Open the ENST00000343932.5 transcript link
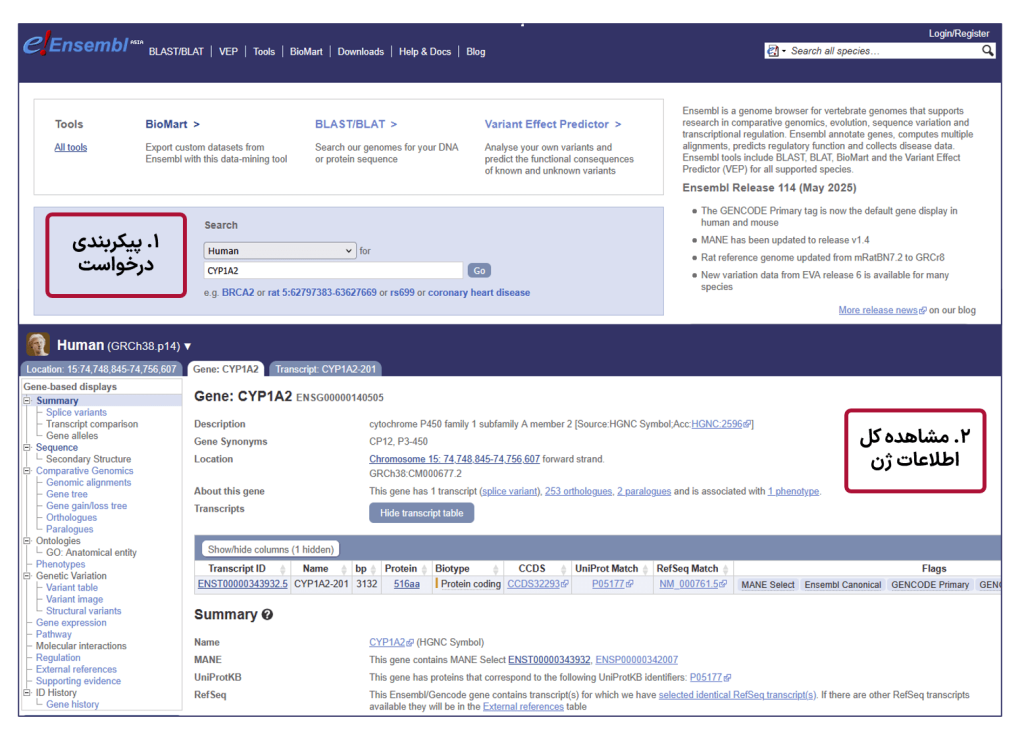Image resolution: width=1024 pixels, height=740 pixels. 242,584
